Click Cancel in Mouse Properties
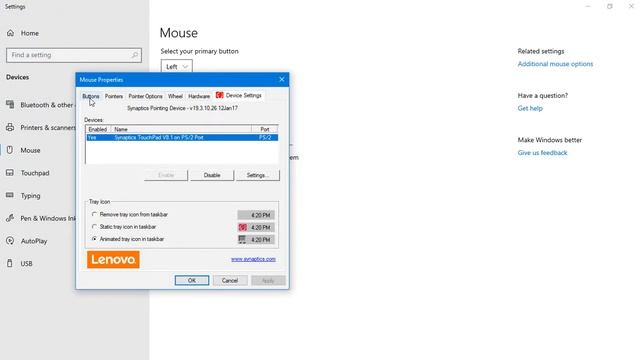The width and height of the screenshot is (640, 360). (x=230, y=280)
